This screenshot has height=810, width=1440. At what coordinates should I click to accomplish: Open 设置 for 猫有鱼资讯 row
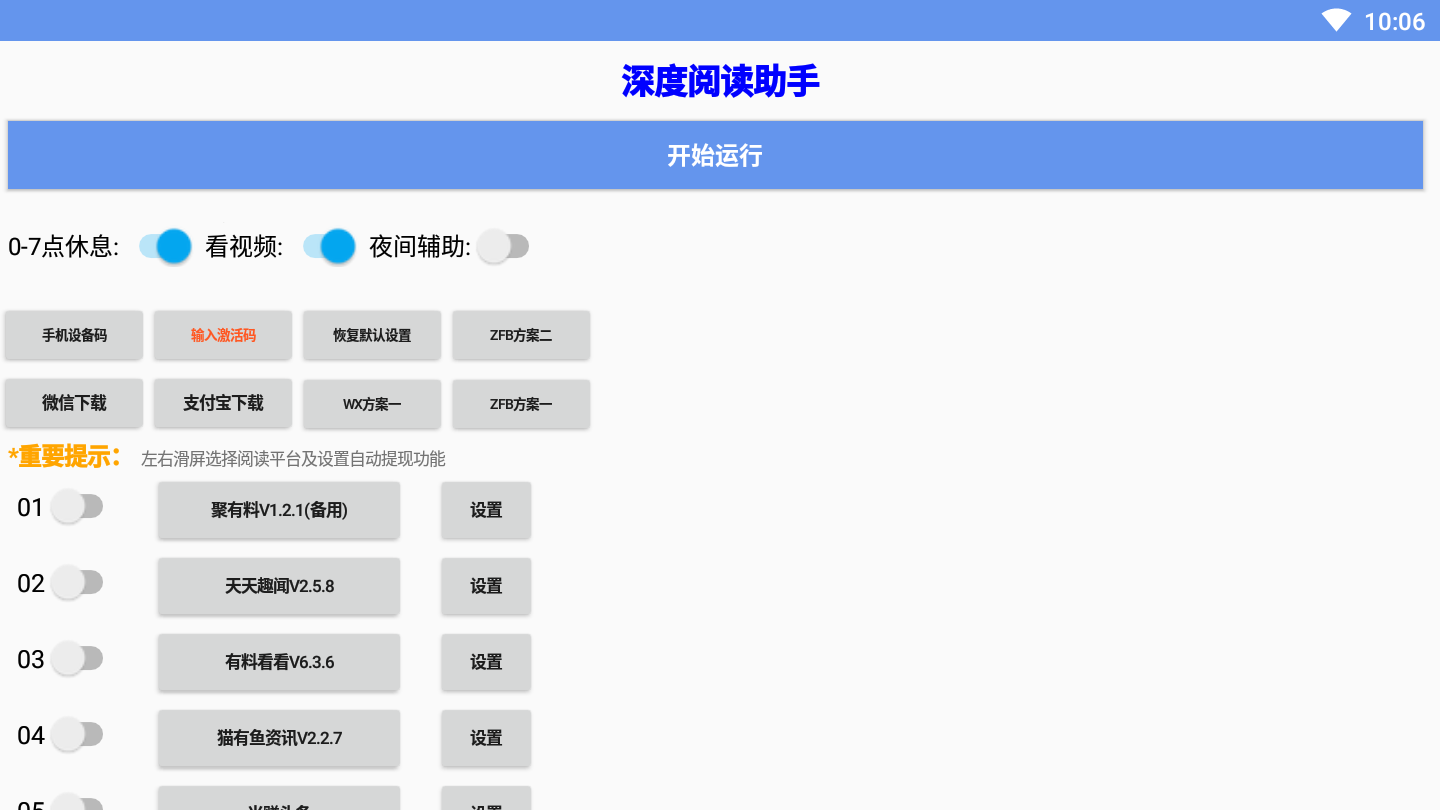pyautogui.click(x=486, y=738)
